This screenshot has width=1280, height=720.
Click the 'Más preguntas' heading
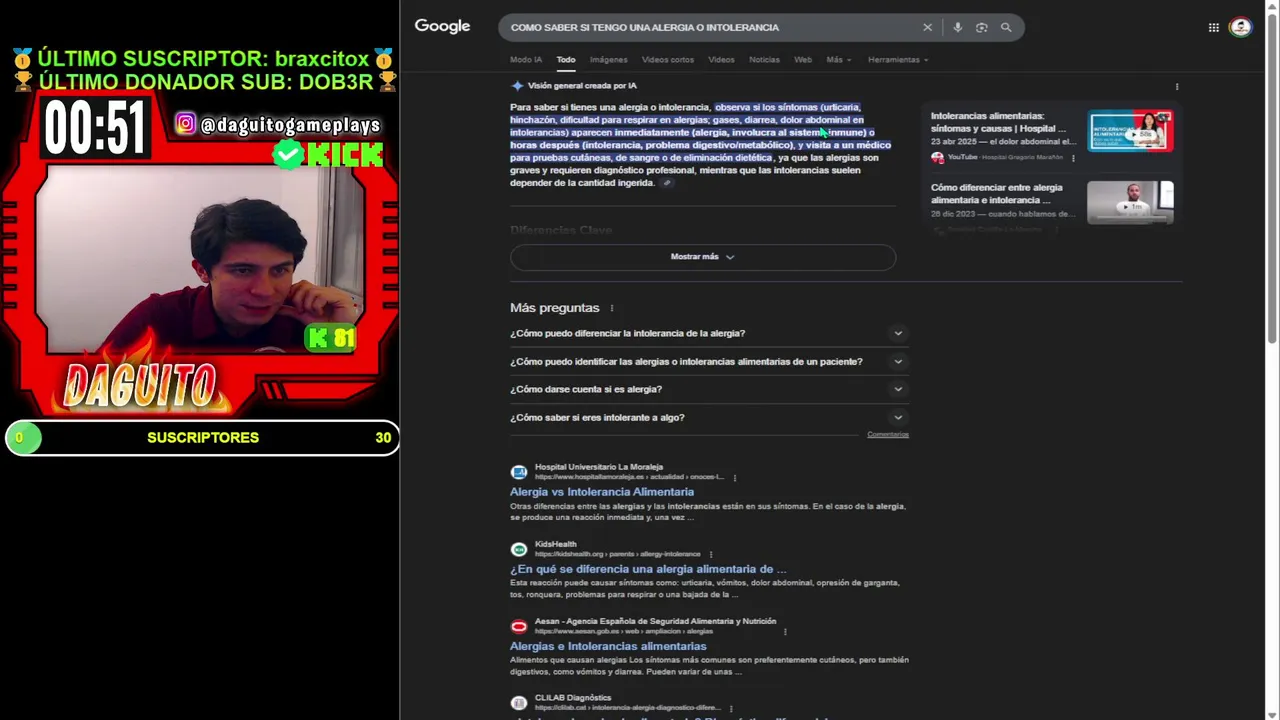point(554,308)
